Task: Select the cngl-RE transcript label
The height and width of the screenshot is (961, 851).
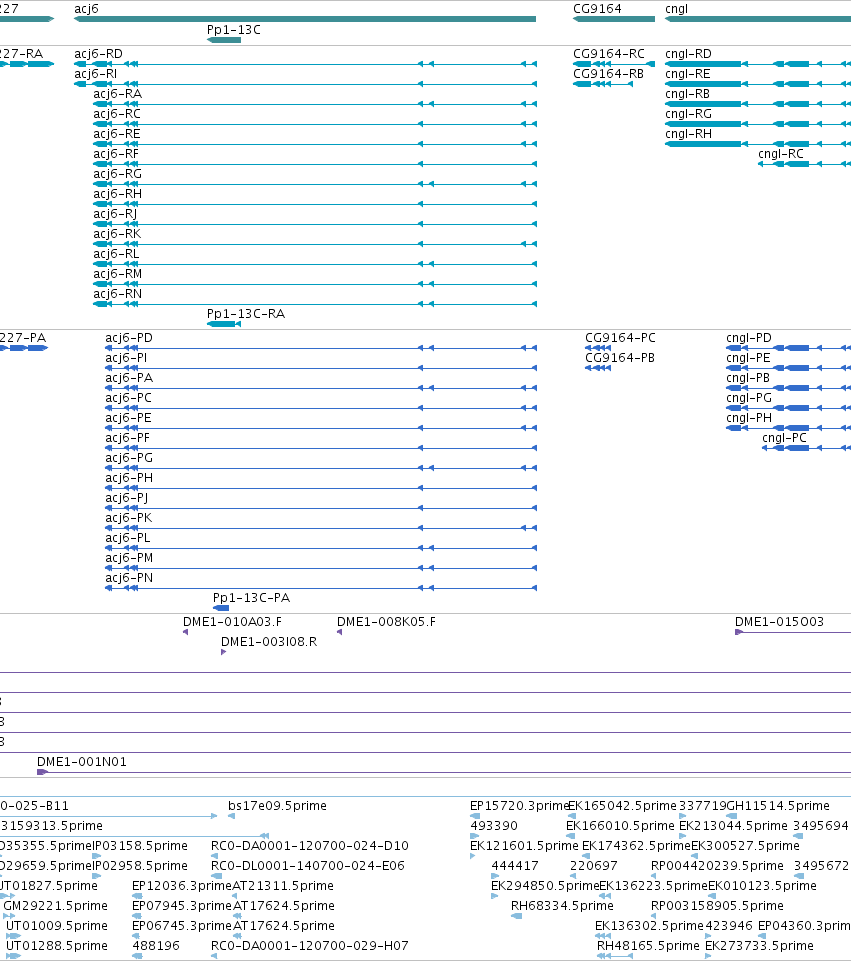Action: pos(688,74)
